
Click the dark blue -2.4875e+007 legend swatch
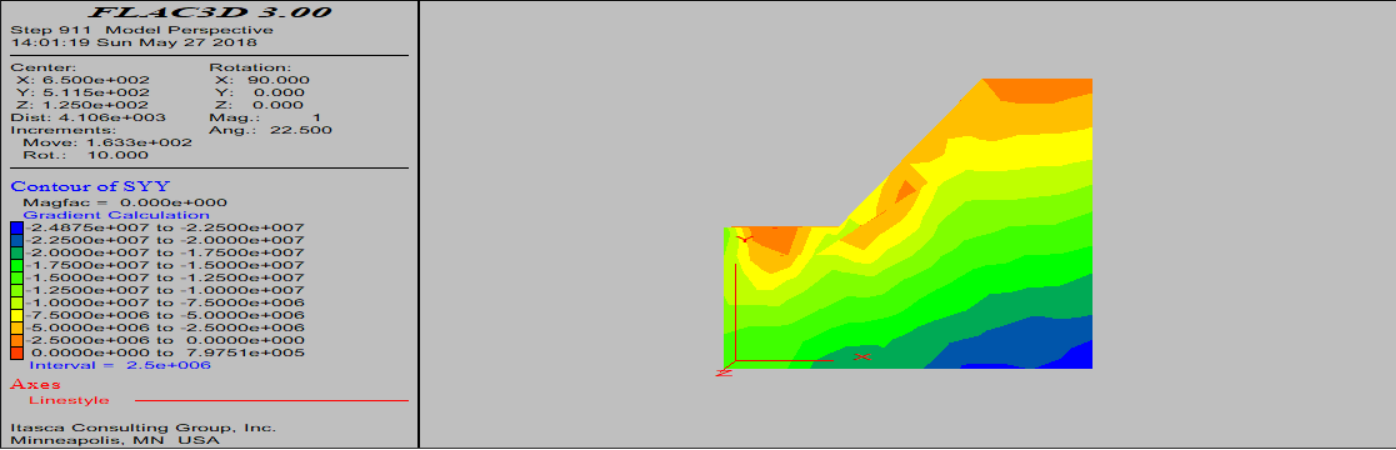pos(15,228)
